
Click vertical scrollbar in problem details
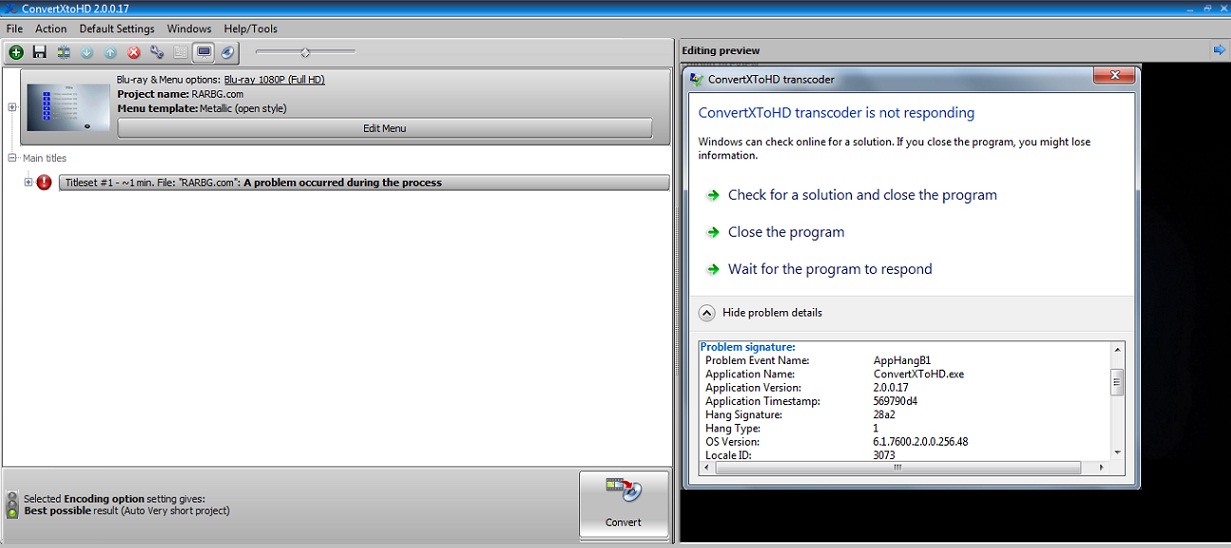coord(1117,381)
